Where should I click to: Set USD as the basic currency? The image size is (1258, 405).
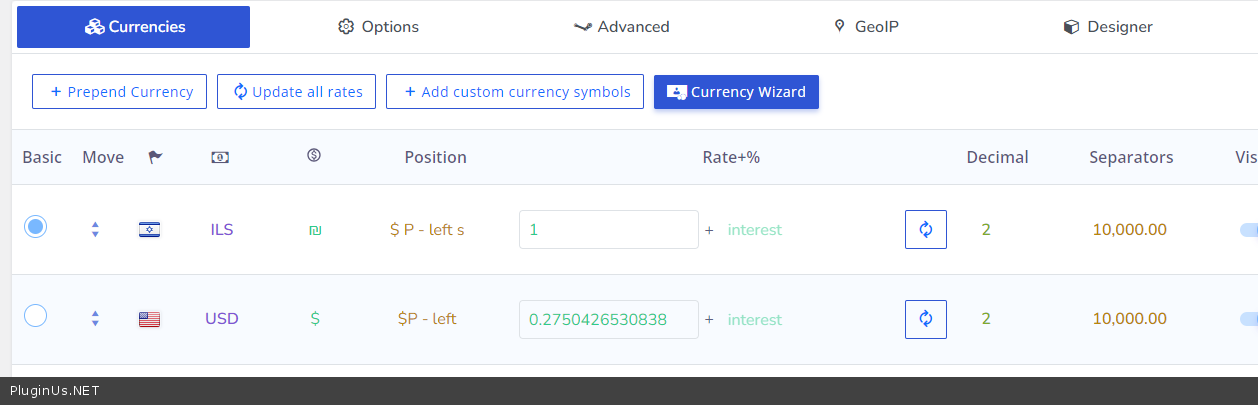(35, 316)
